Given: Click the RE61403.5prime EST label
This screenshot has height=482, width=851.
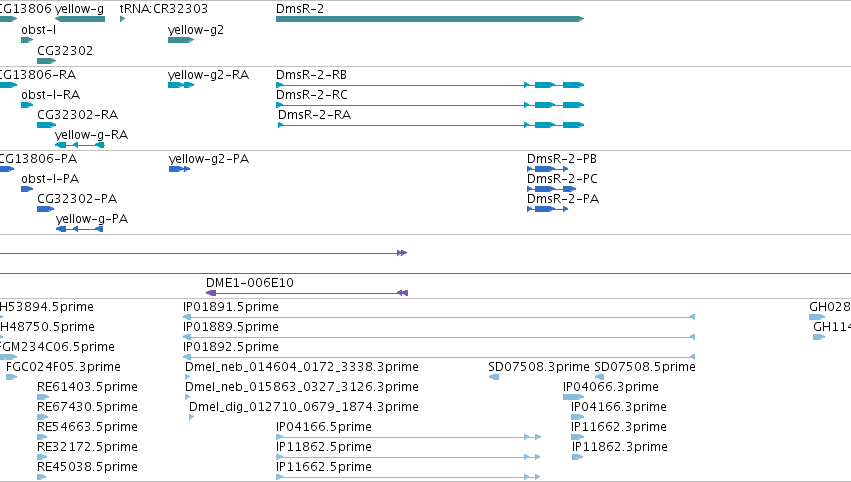Looking at the screenshot, I should click(x=87, y=387).
